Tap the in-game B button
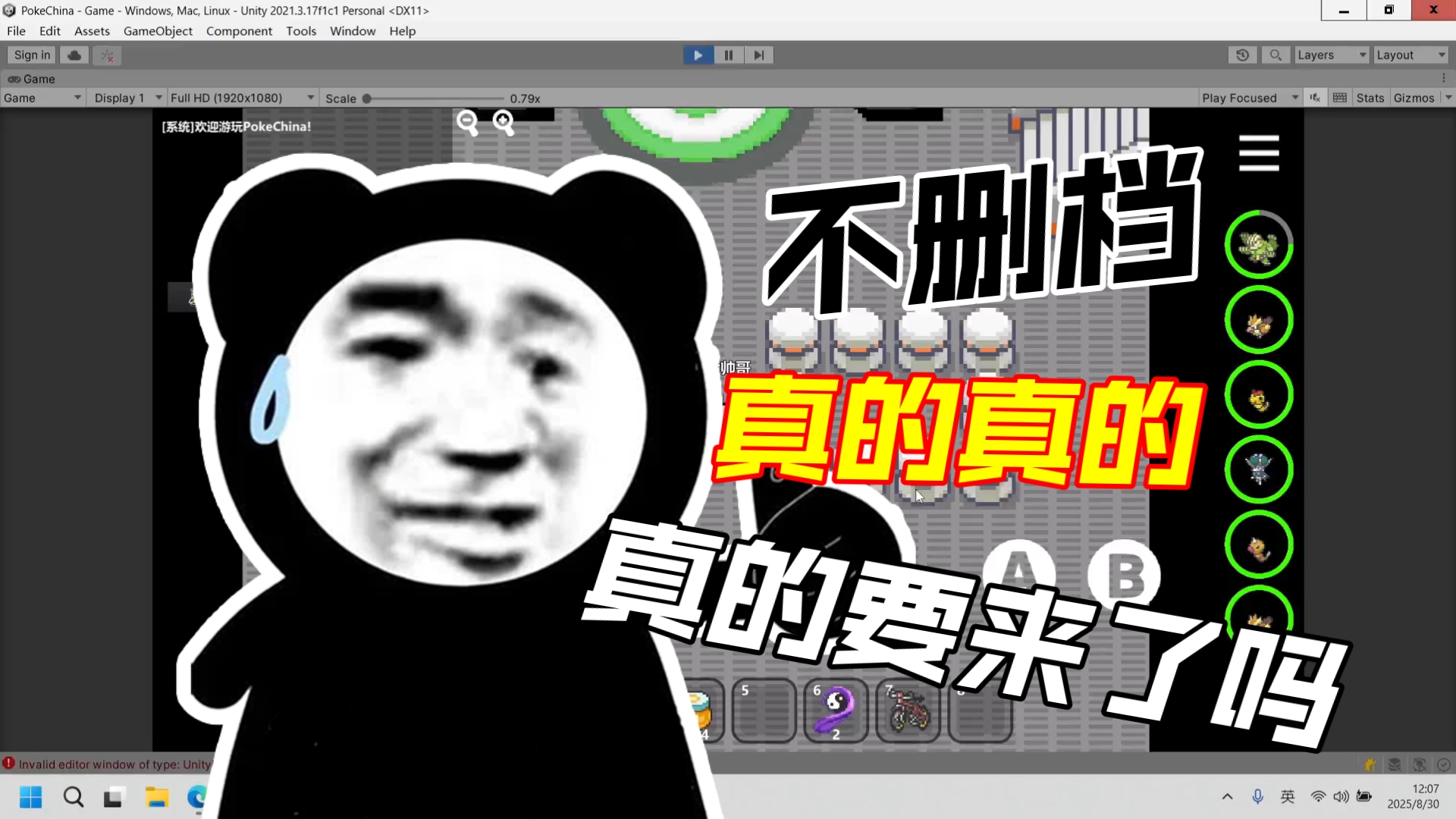 coord(1124,576)
